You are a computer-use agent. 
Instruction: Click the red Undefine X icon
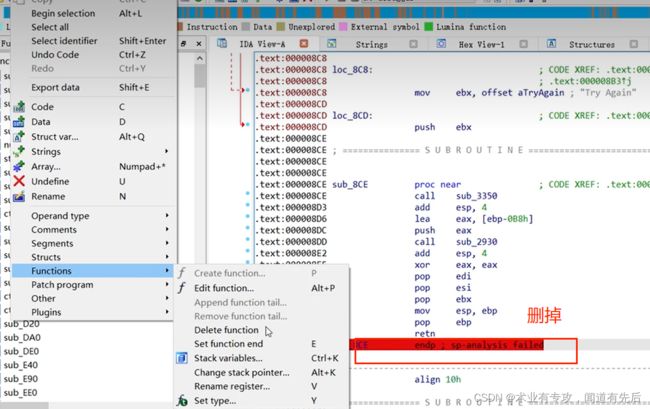(x=19, y=181)
